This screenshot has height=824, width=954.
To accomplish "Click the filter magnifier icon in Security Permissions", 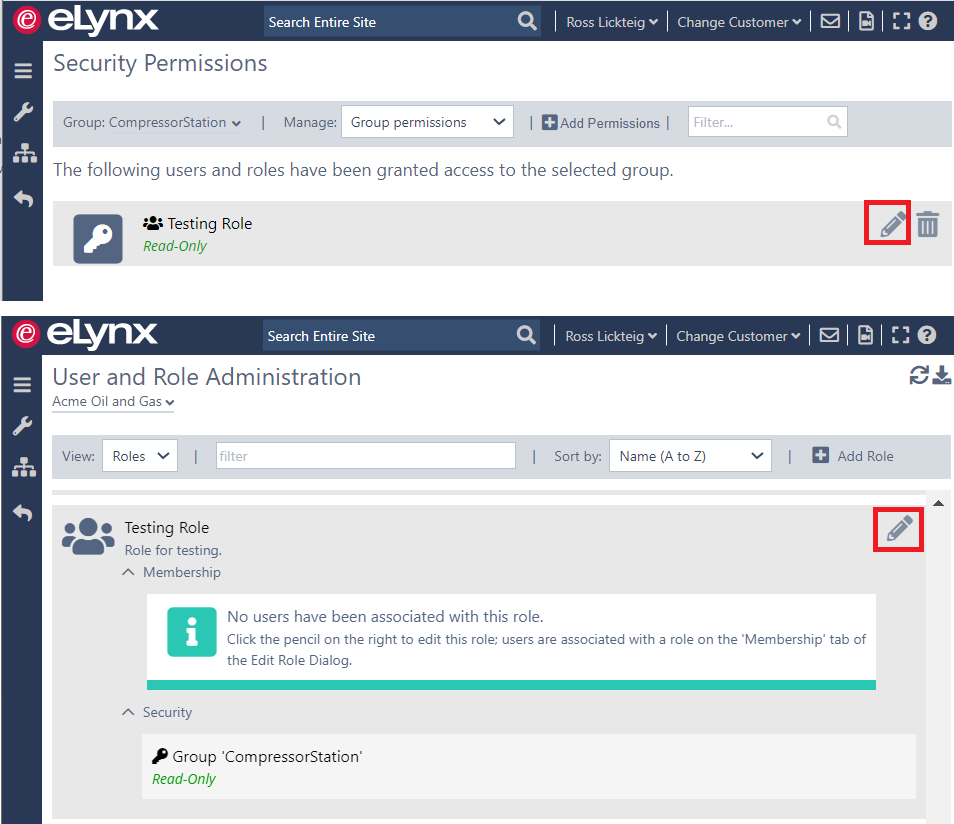I will pos(834,122).
